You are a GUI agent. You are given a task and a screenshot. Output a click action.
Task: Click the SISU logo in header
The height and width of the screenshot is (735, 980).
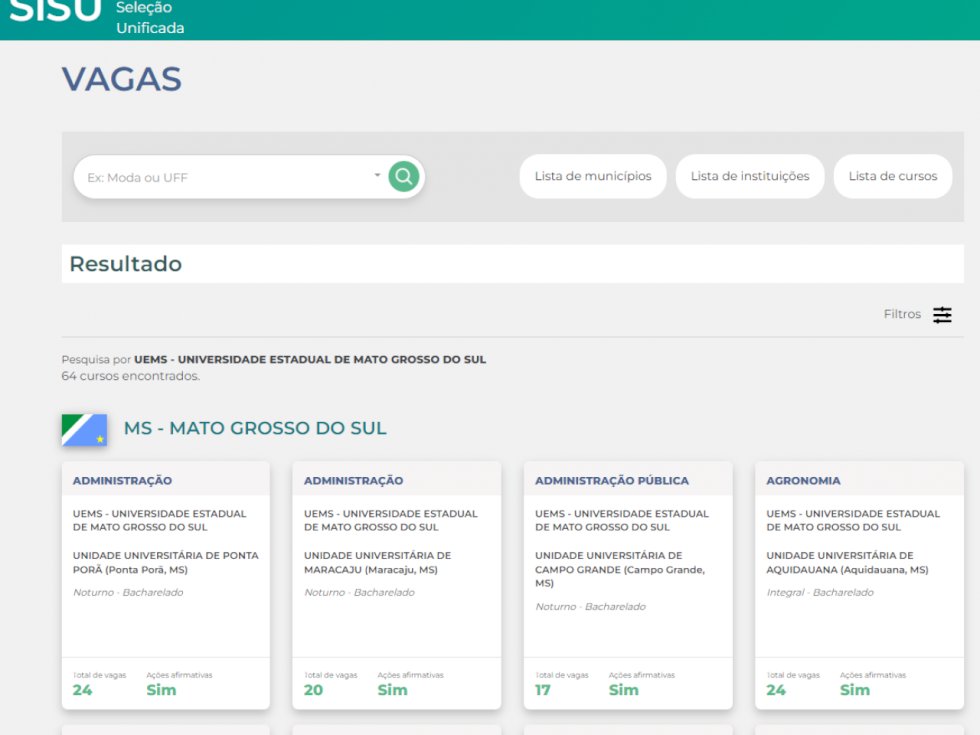[x=55, y=11]
